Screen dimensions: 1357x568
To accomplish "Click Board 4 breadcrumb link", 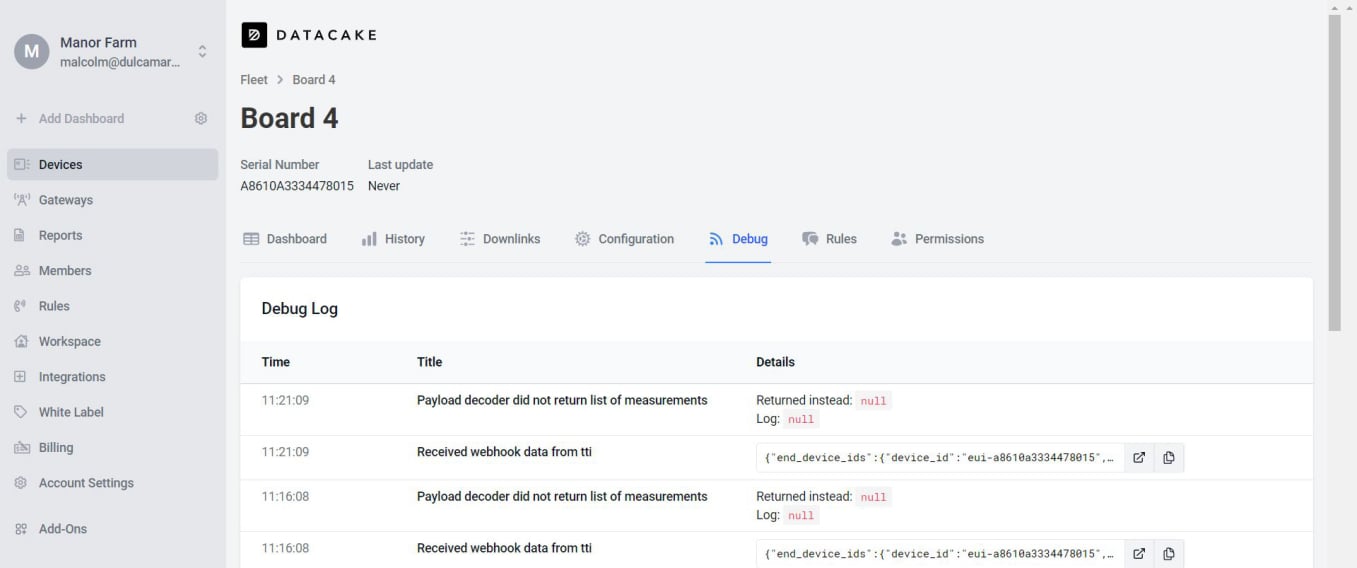I will (x=314, y=80).
